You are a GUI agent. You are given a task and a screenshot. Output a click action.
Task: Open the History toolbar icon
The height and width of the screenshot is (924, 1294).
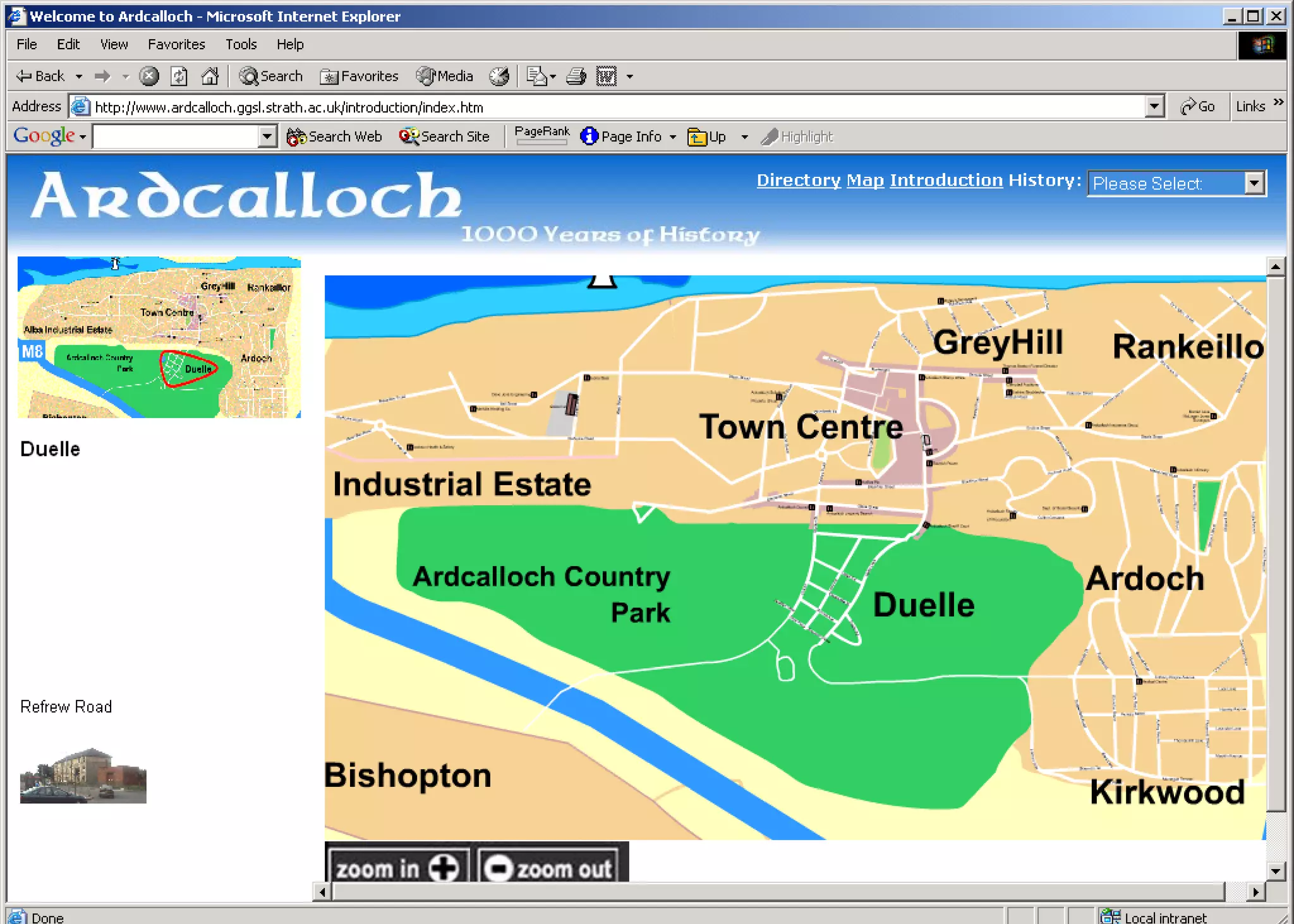(499, 76)
